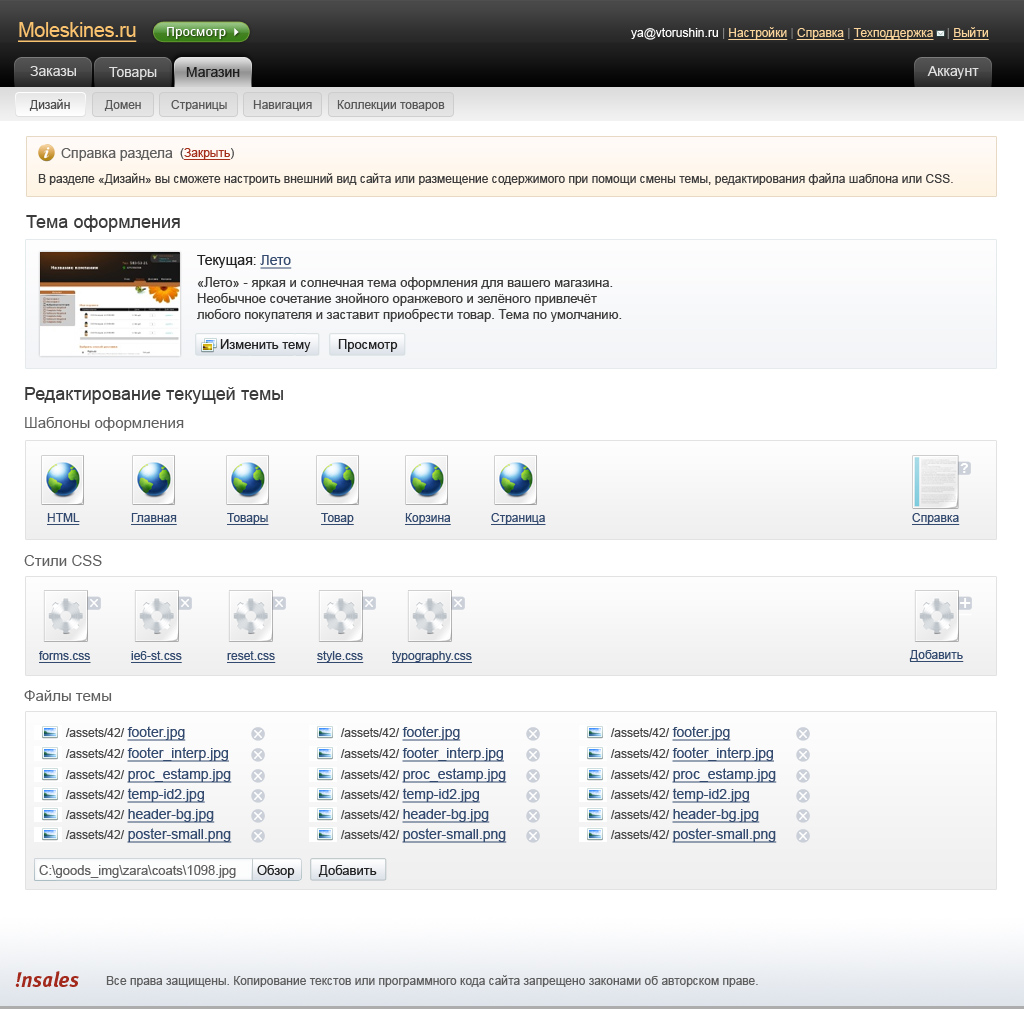Open the current theme Лето link
The height and width of the screenshot is (1009, 1024).
[276, 260]
